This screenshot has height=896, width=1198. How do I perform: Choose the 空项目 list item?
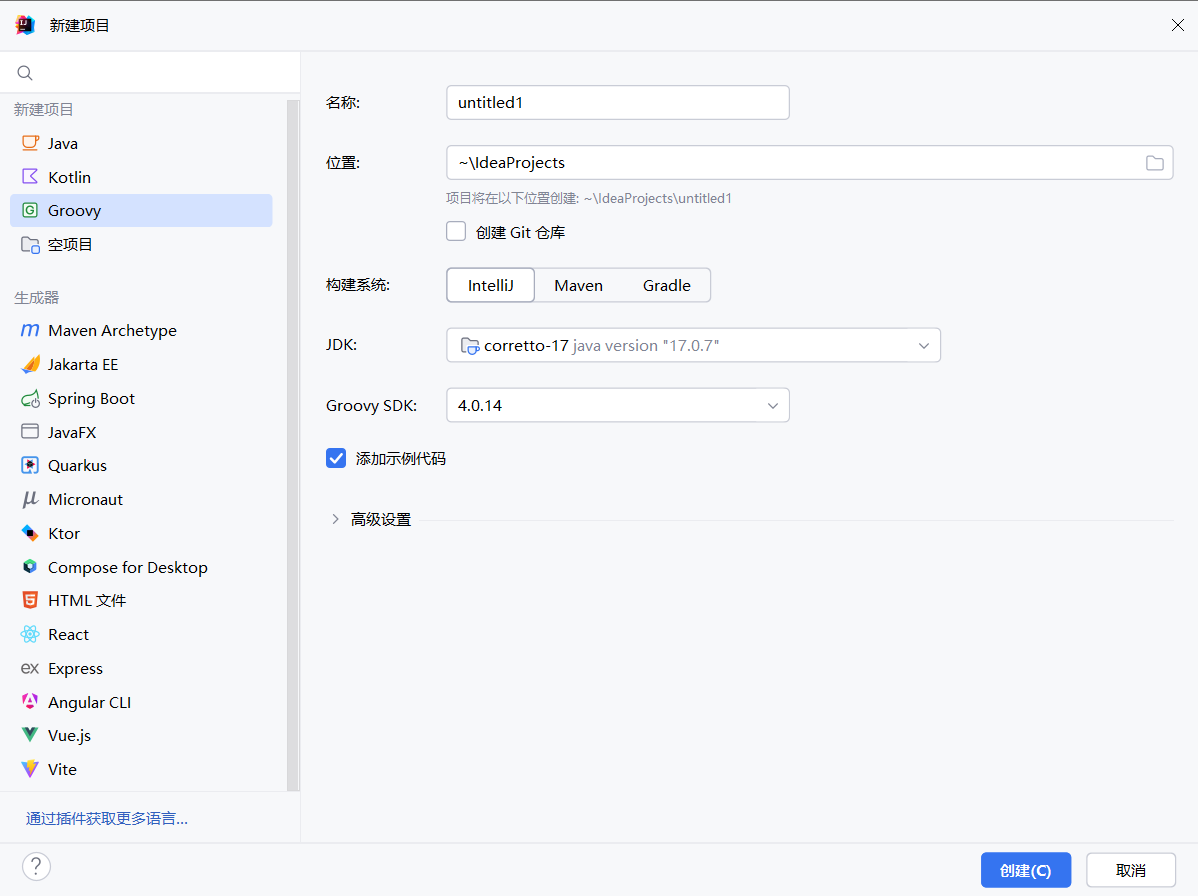pyautogui.click(x=70, y=244)
